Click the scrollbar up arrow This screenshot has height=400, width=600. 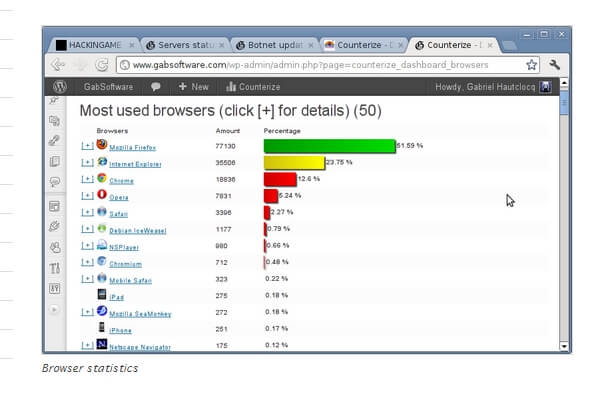click(564, 83)
